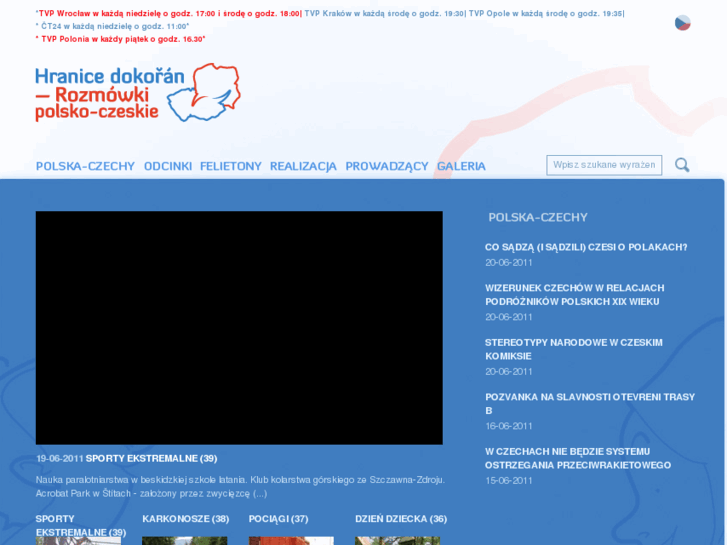Select the KARKONOSZE (38) episode

point(185,519)
